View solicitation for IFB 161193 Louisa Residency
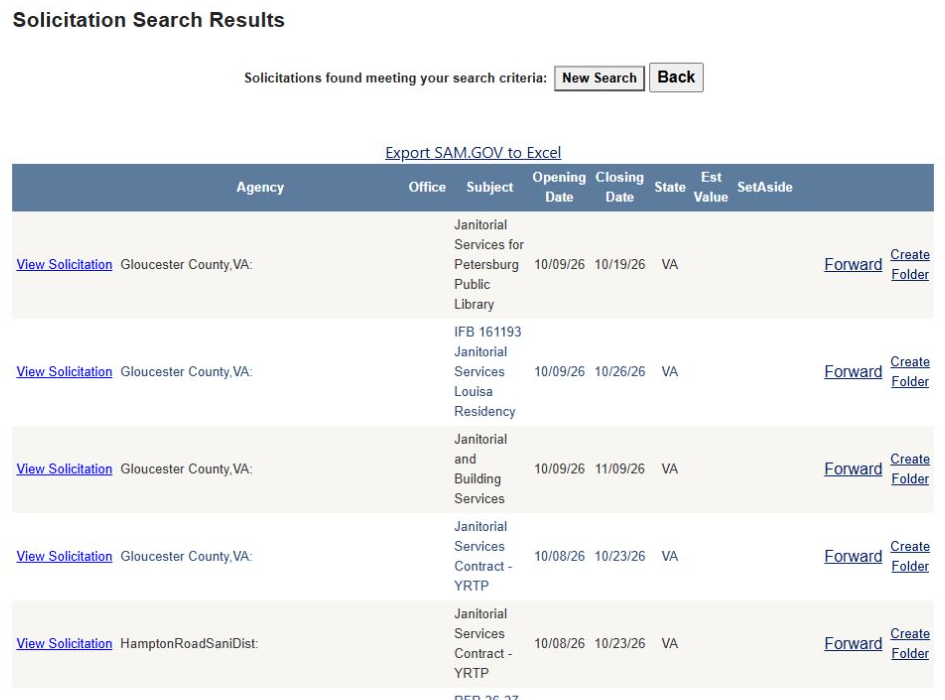 coord(64,372)
